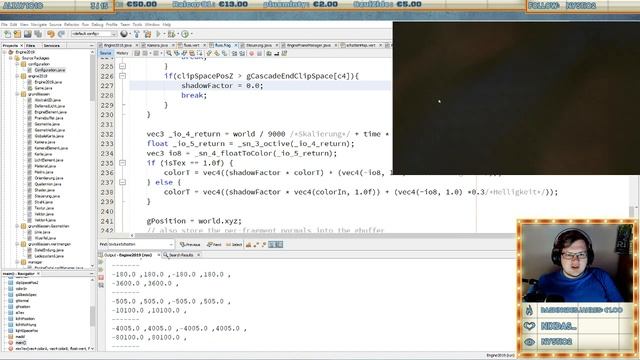Select gPosition in Navigator panel
The height and width of the screenshot is (360, 640).
pos(22,307)
